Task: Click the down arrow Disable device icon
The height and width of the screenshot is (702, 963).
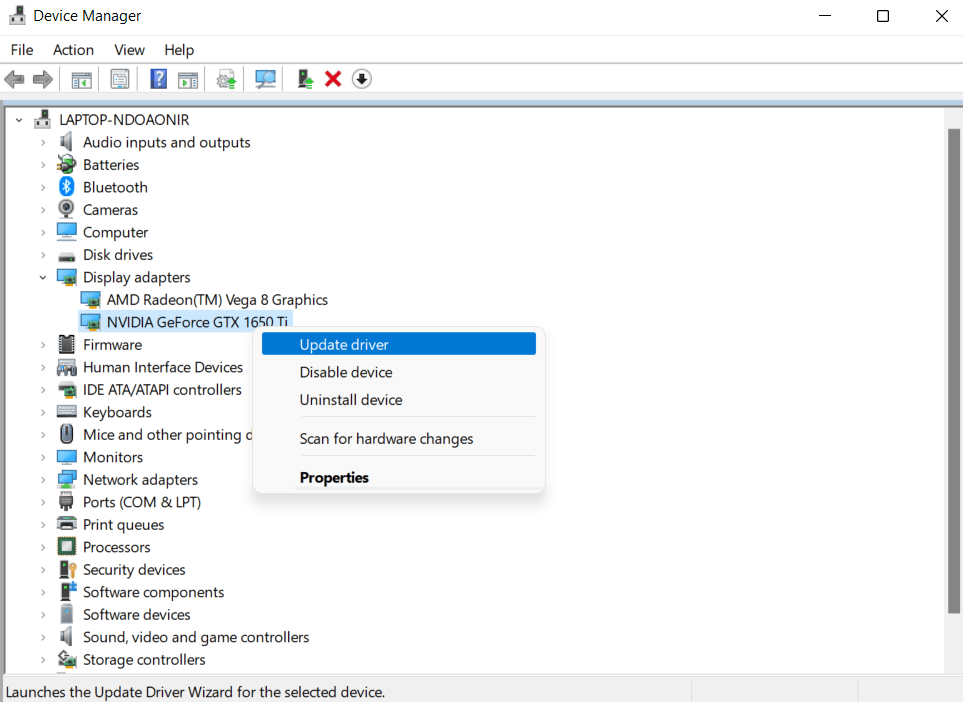Action: pos(362,79)
